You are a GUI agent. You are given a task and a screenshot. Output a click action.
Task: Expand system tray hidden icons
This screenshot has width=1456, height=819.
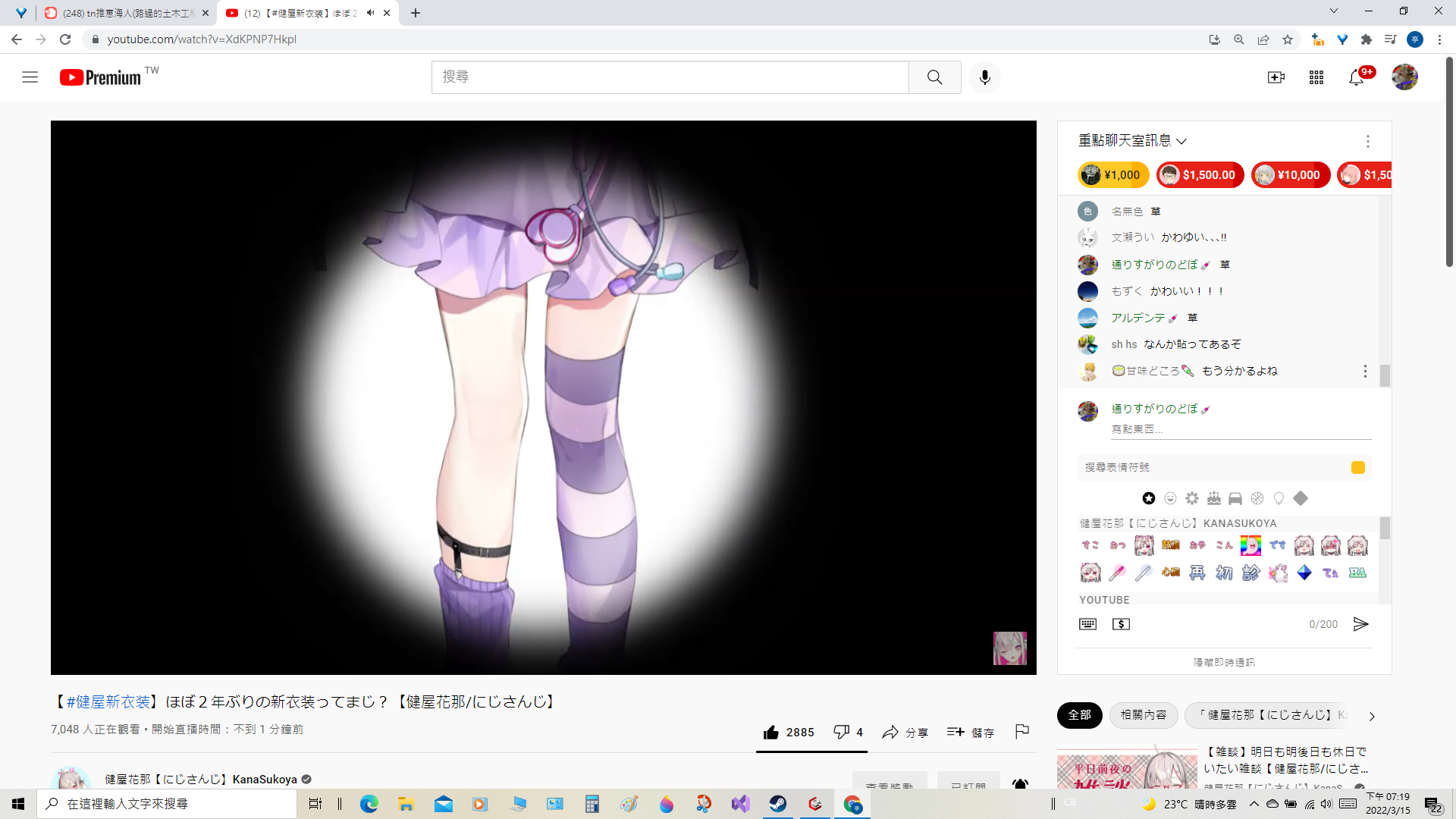[x=1254, y=804]
